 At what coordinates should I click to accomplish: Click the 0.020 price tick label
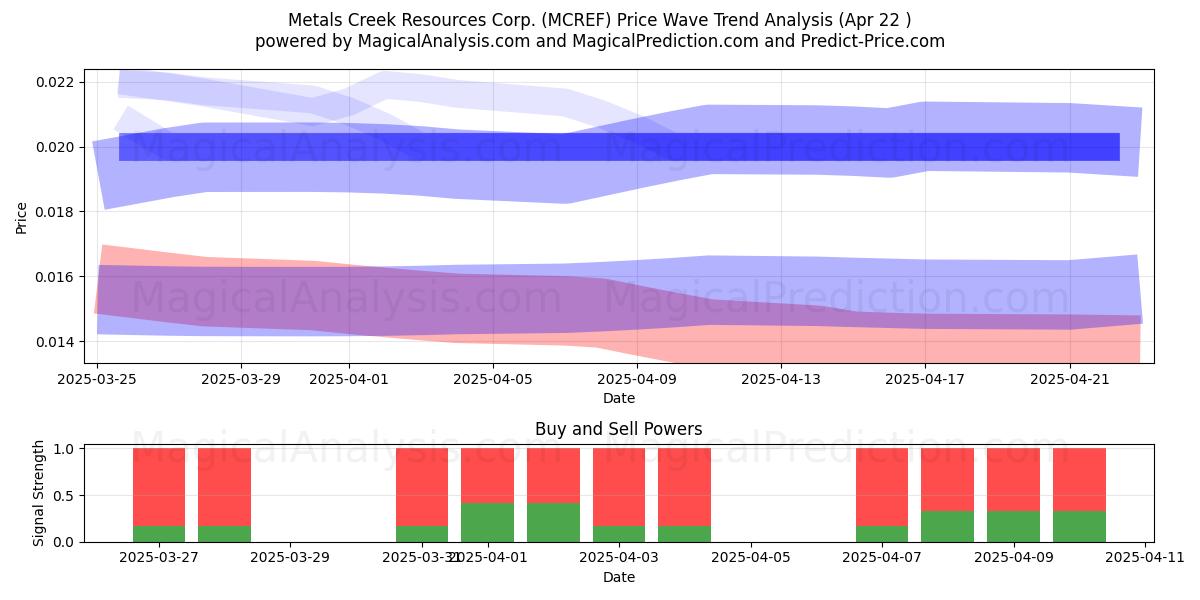pyautogui.click(x=56, y=147)
